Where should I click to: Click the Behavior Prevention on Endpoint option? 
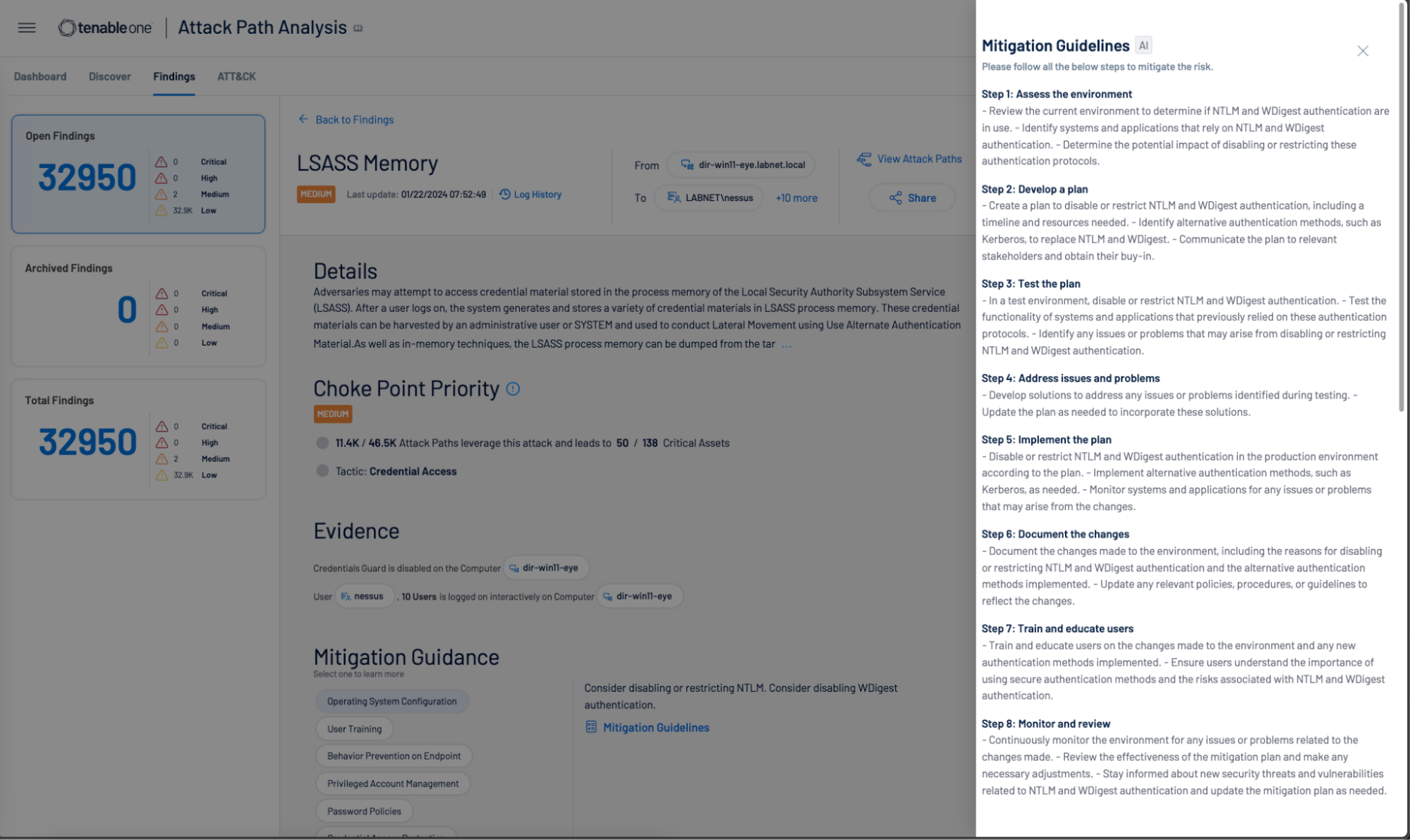394,756
